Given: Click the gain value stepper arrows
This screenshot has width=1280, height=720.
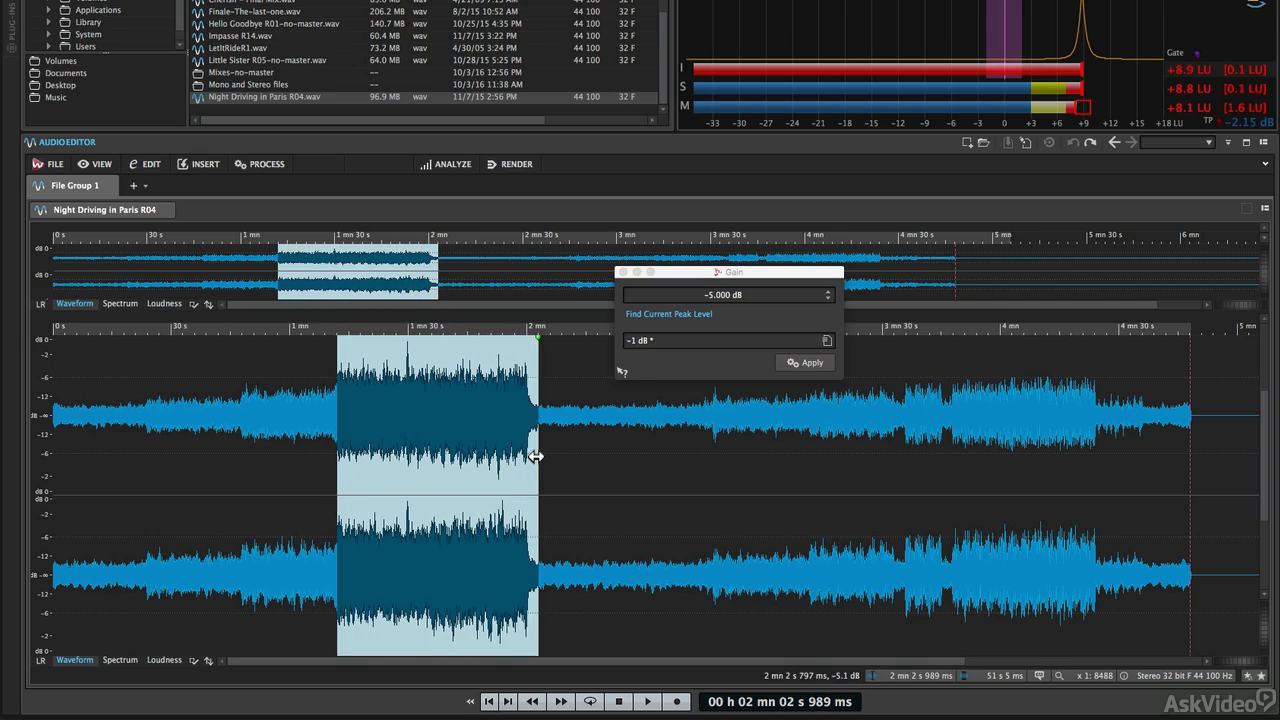Looking at the screenshot, I should [828, 295].
